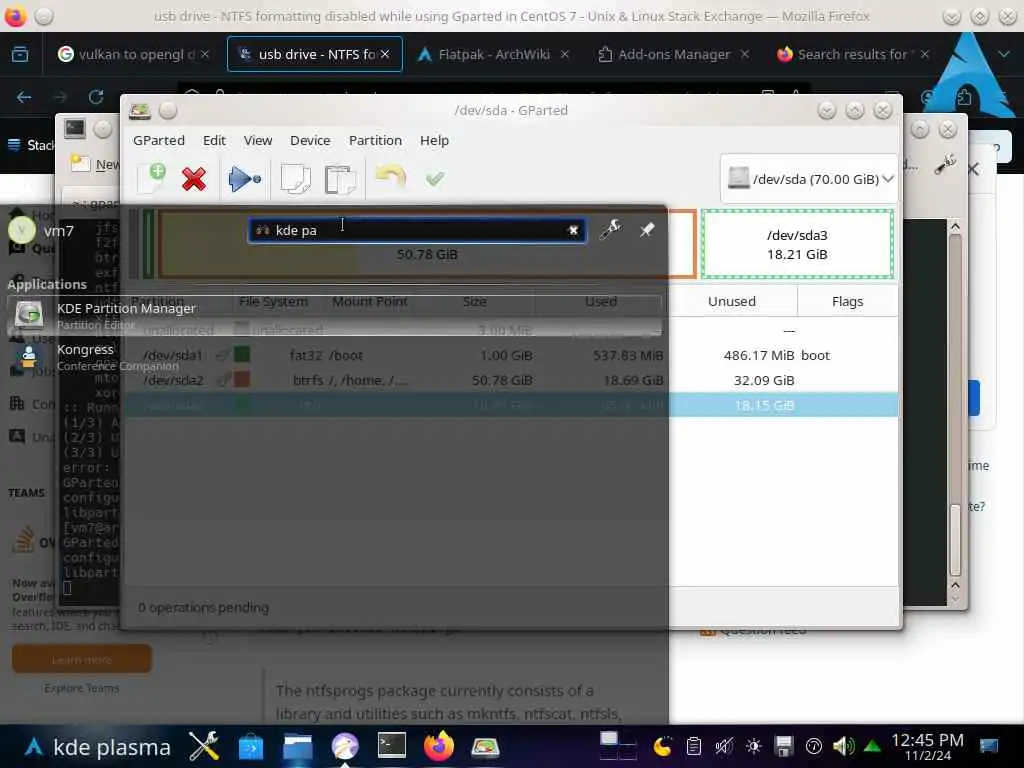The width and height of the screenshot is (1024, 768).
Task: Click the 12:45 PM clock
Action: tap(927, 741)
